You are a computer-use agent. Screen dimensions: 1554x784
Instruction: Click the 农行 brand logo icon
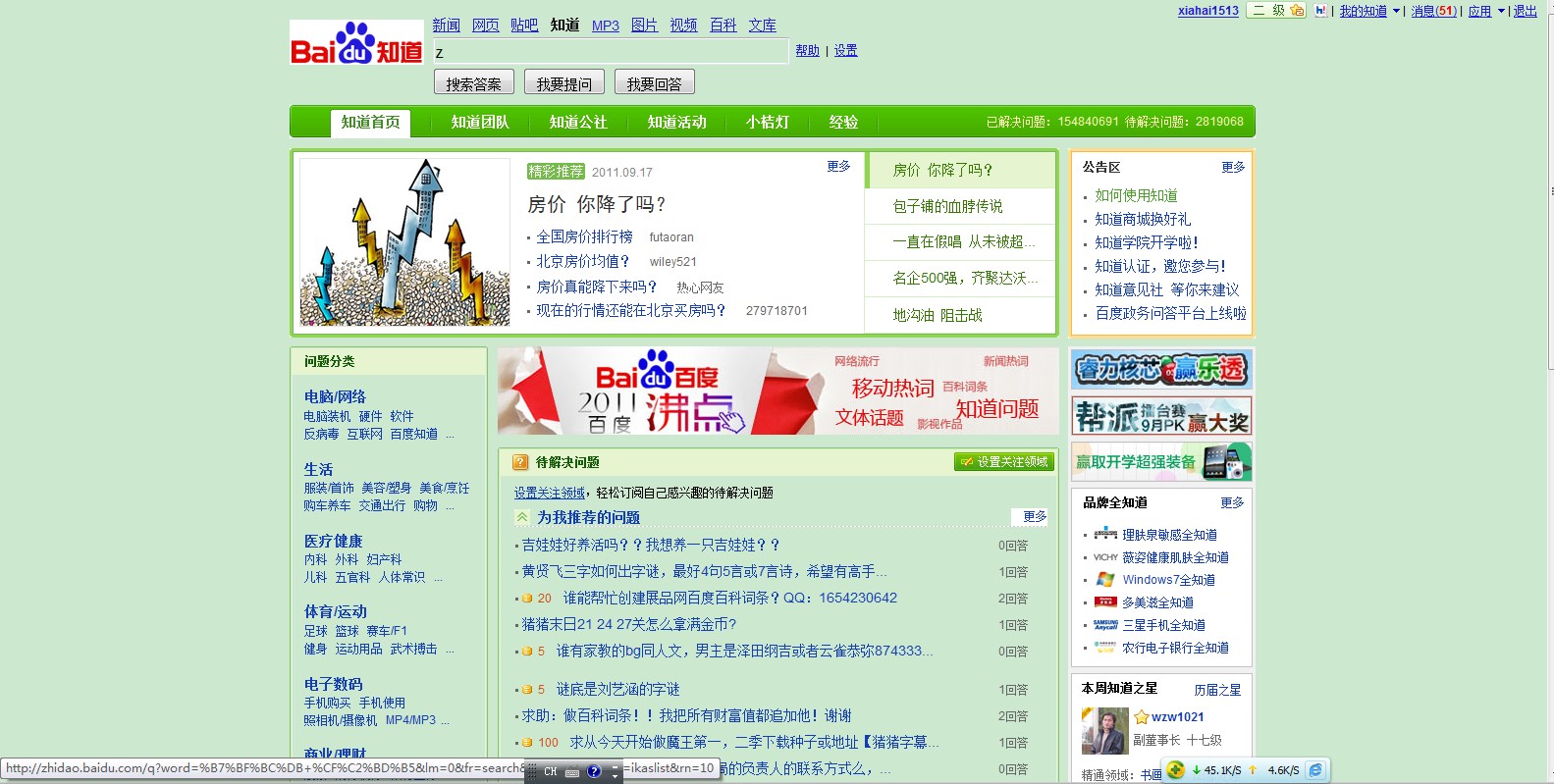(x=1105, y=648)
